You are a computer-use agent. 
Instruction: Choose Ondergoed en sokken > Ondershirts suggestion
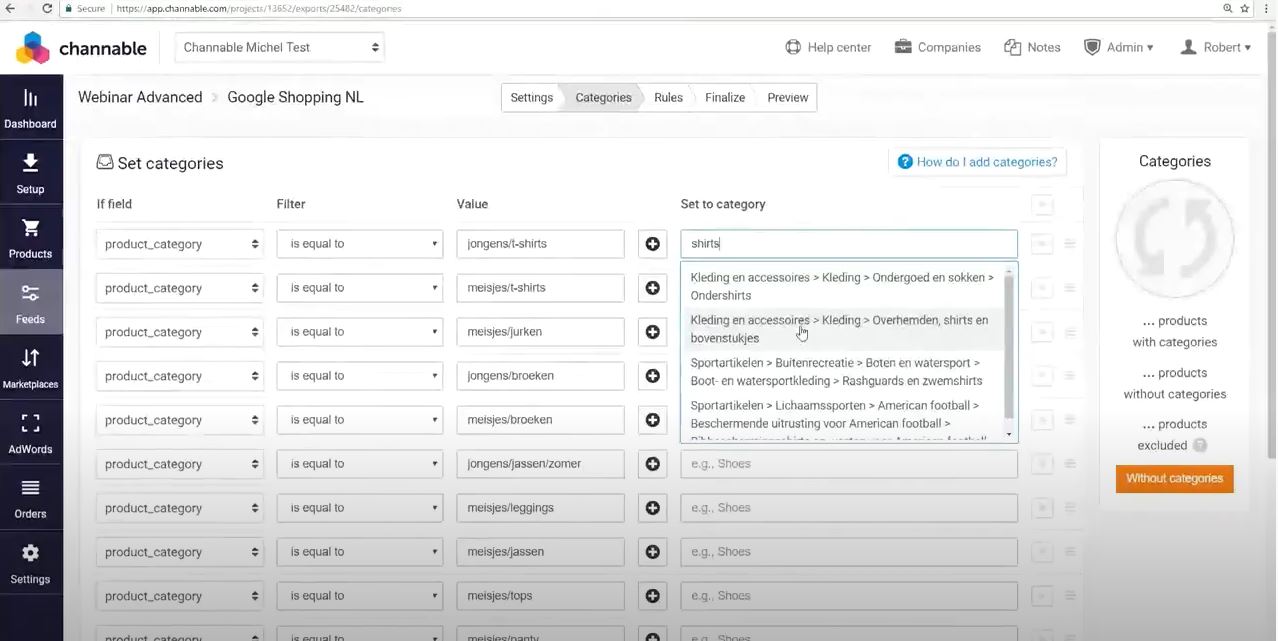843,286
